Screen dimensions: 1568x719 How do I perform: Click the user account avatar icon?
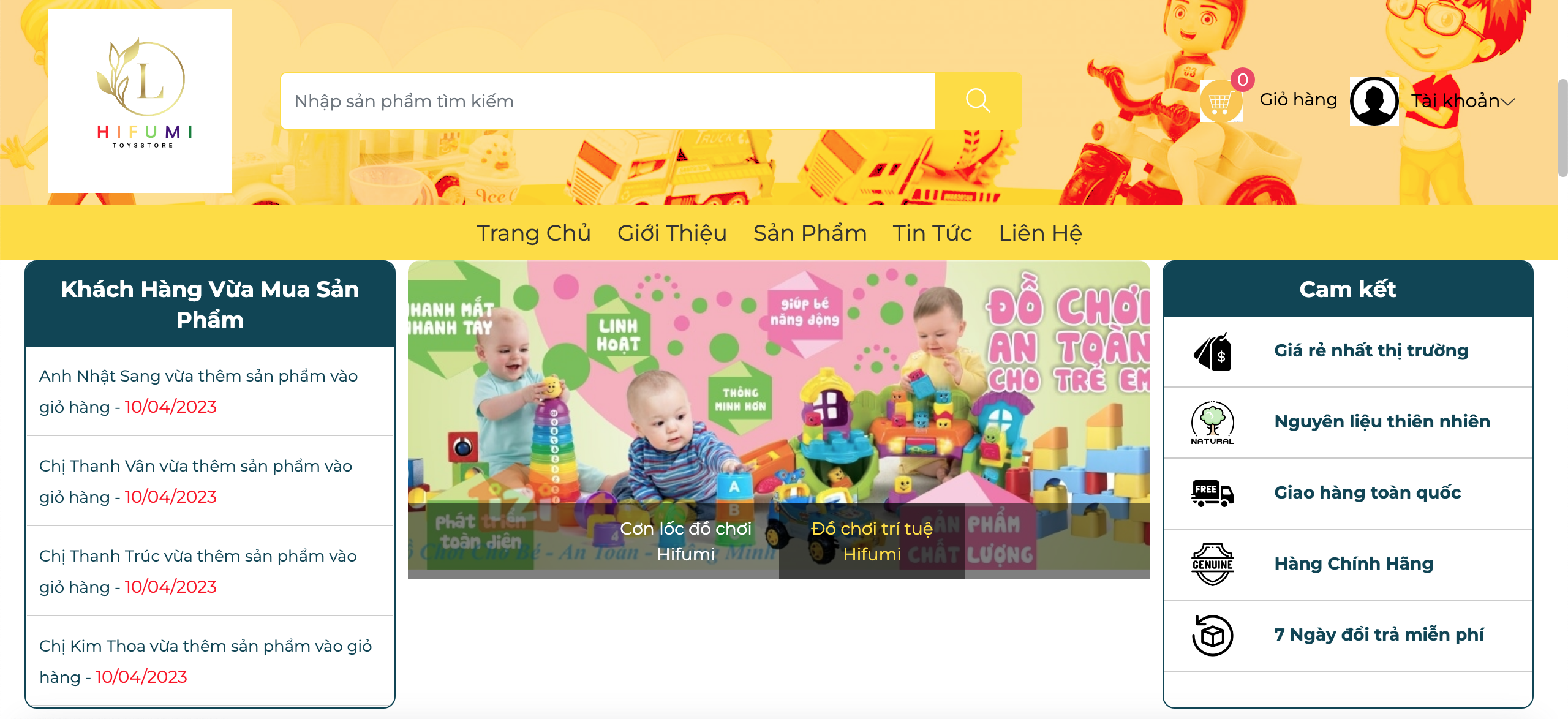(x=1374, y=101)
